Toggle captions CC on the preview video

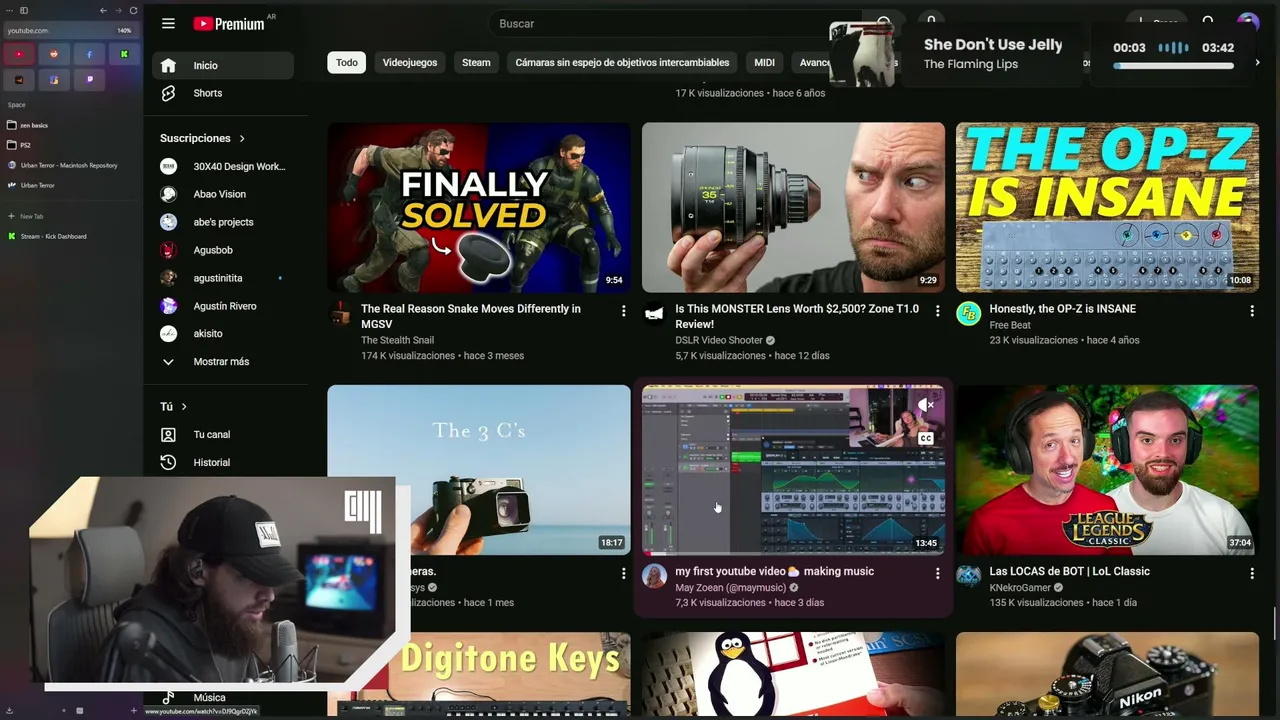pyautogui.click(x=926, y=438)
